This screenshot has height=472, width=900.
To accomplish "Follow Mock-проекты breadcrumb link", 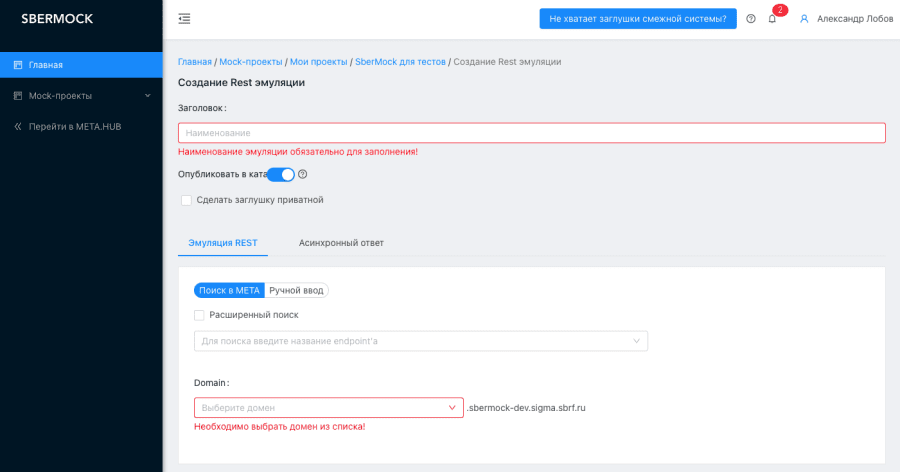I will [x=251, y=61].
